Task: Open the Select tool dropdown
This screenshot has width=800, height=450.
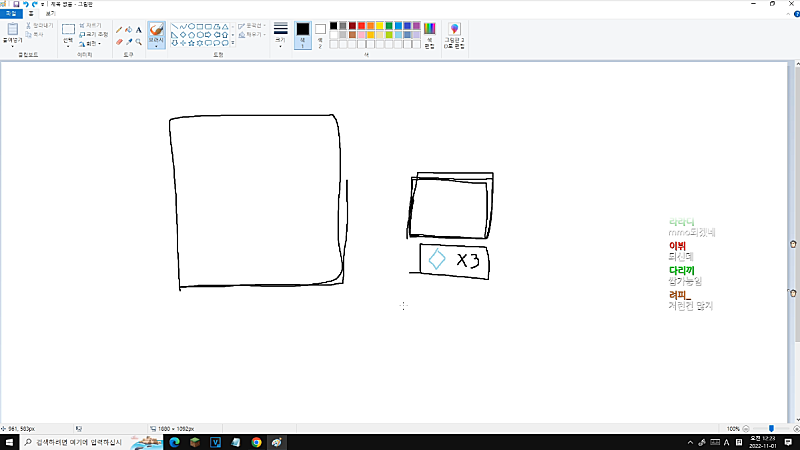Action: pyautogui.click(x=68, y=42)
